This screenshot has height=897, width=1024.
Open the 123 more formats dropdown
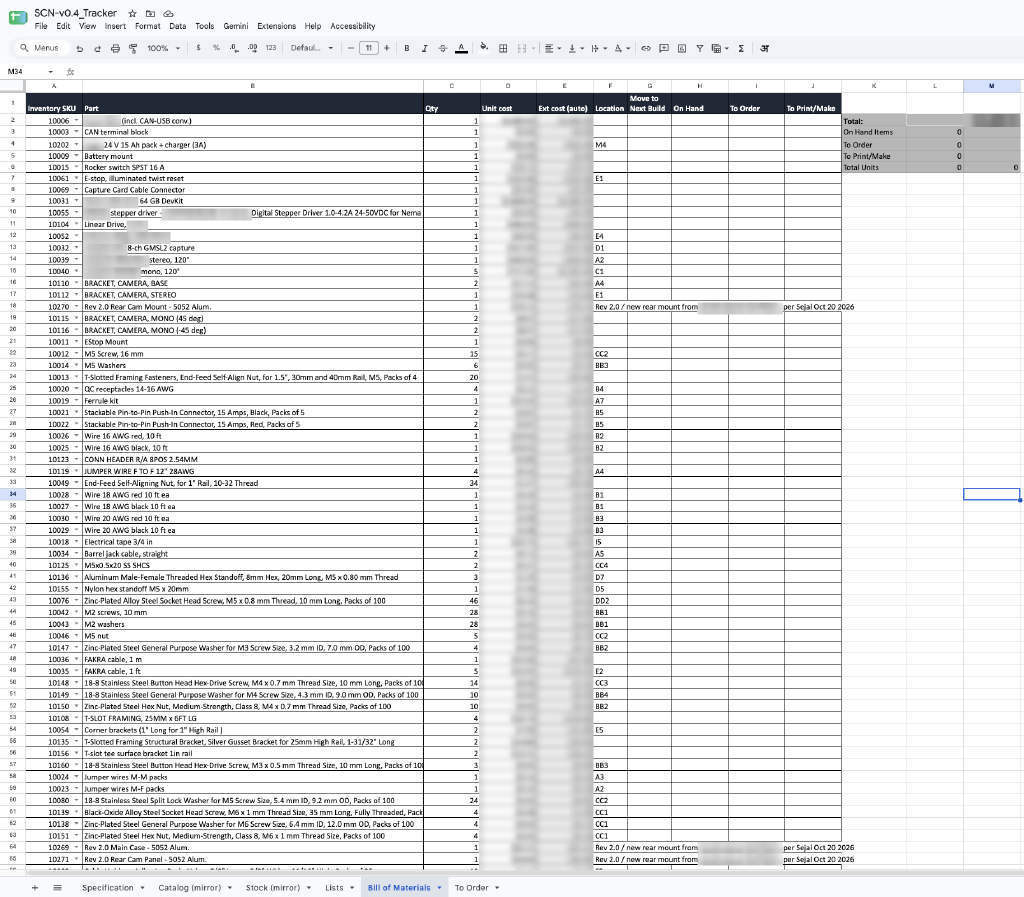coord(271,48)
